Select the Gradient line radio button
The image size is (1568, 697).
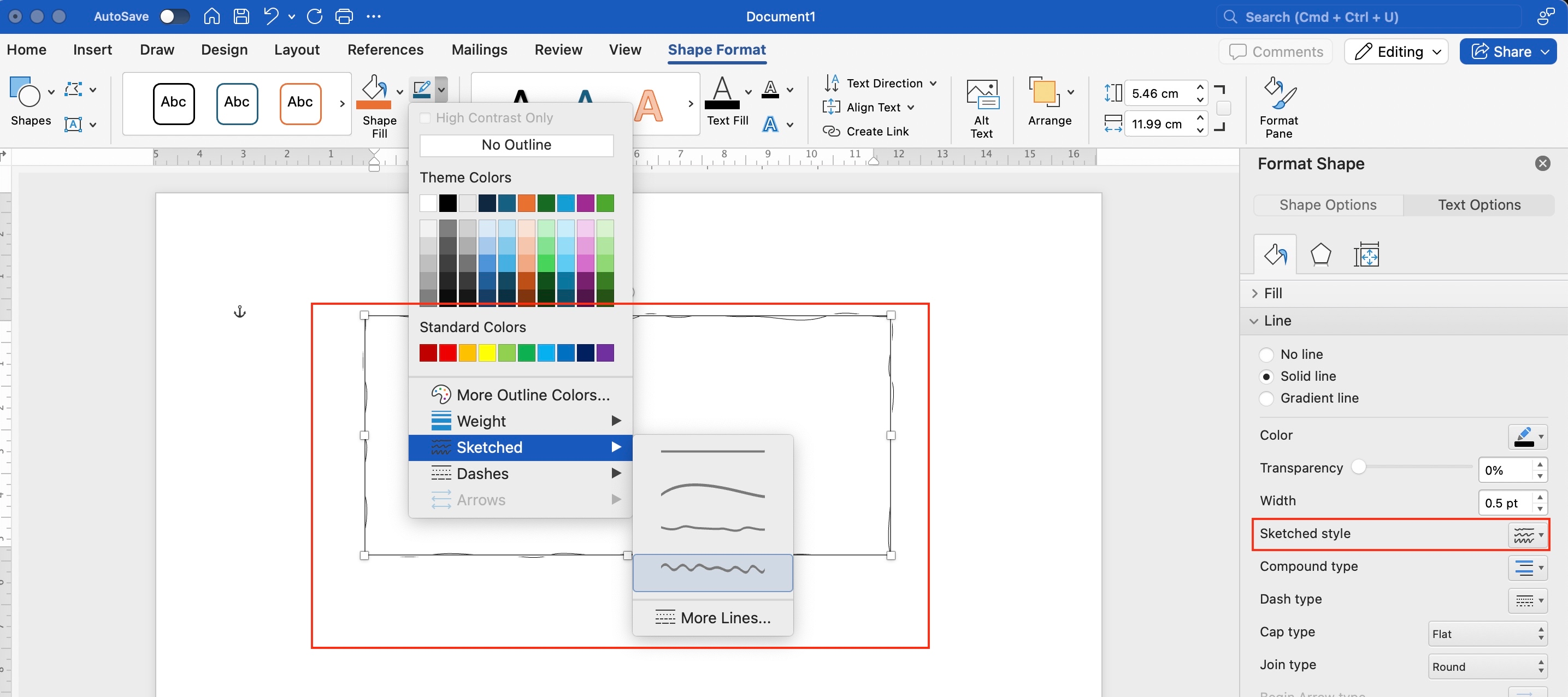1266,398
